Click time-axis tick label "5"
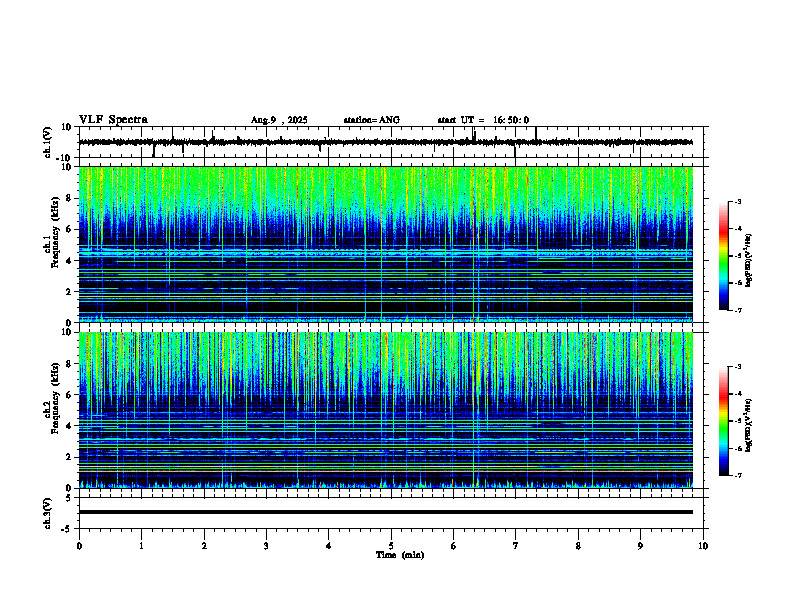792x612 pixels. tap(391, 546)
